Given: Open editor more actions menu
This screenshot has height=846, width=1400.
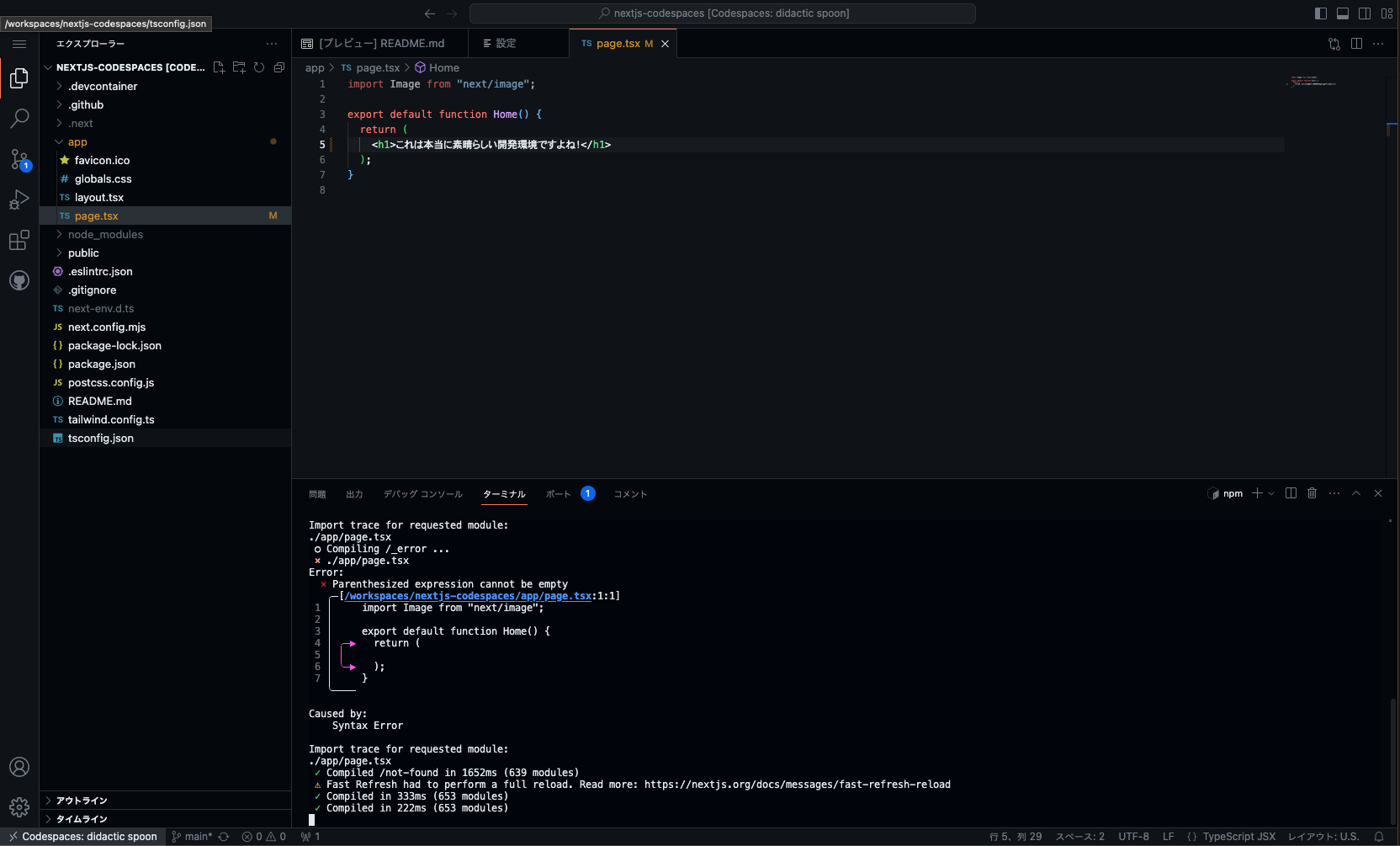Looking at the screenshot, I should click(x=1378, y=44).
